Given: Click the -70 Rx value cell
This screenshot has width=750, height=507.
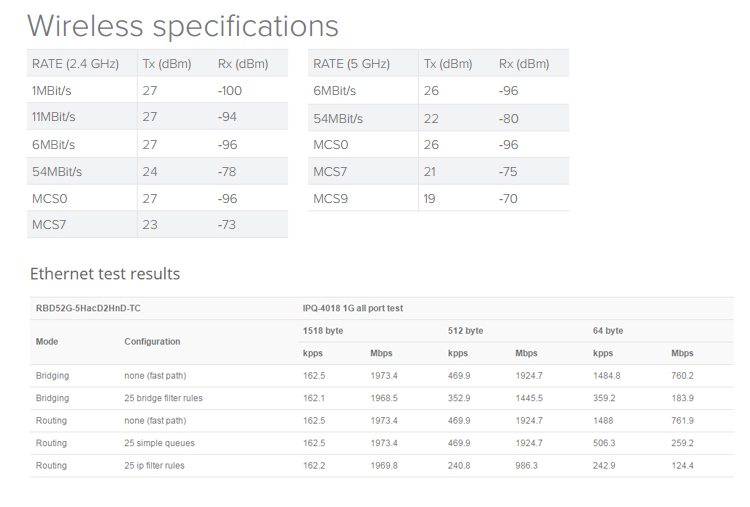Looking at the screenshot, I should [508, 198].
